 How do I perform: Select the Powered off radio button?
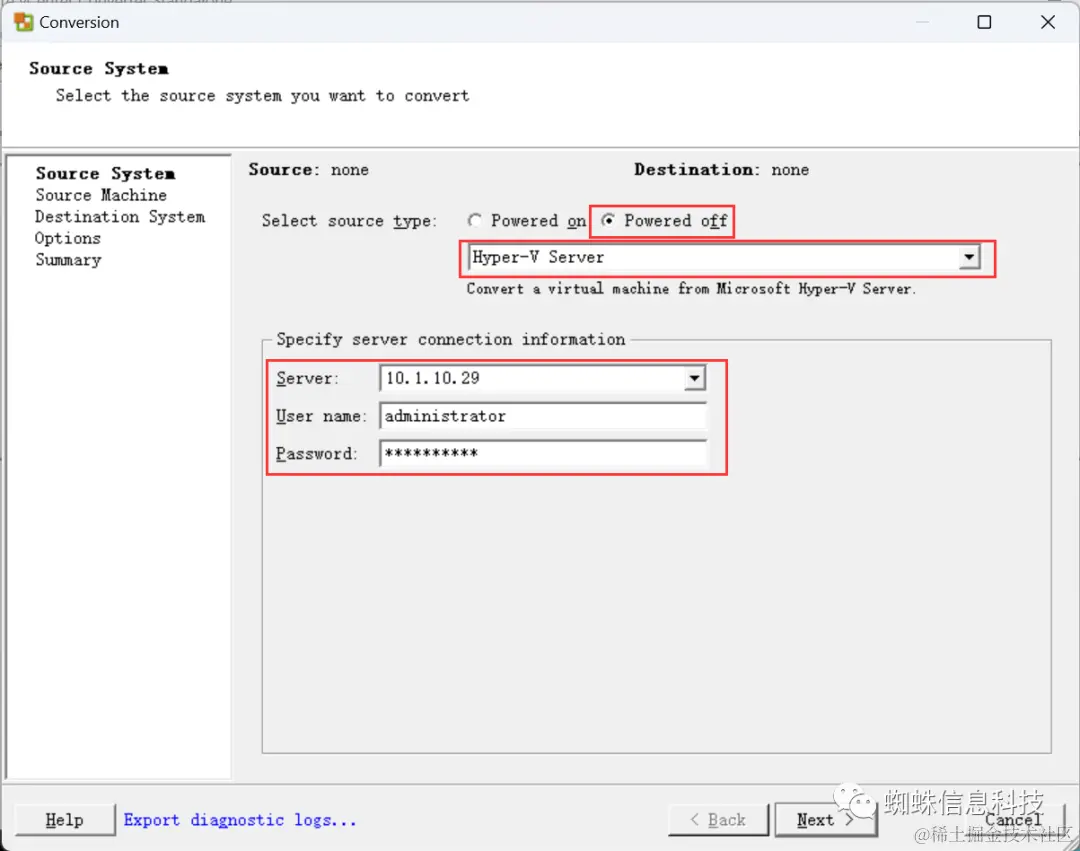click(x=608, y=220)
